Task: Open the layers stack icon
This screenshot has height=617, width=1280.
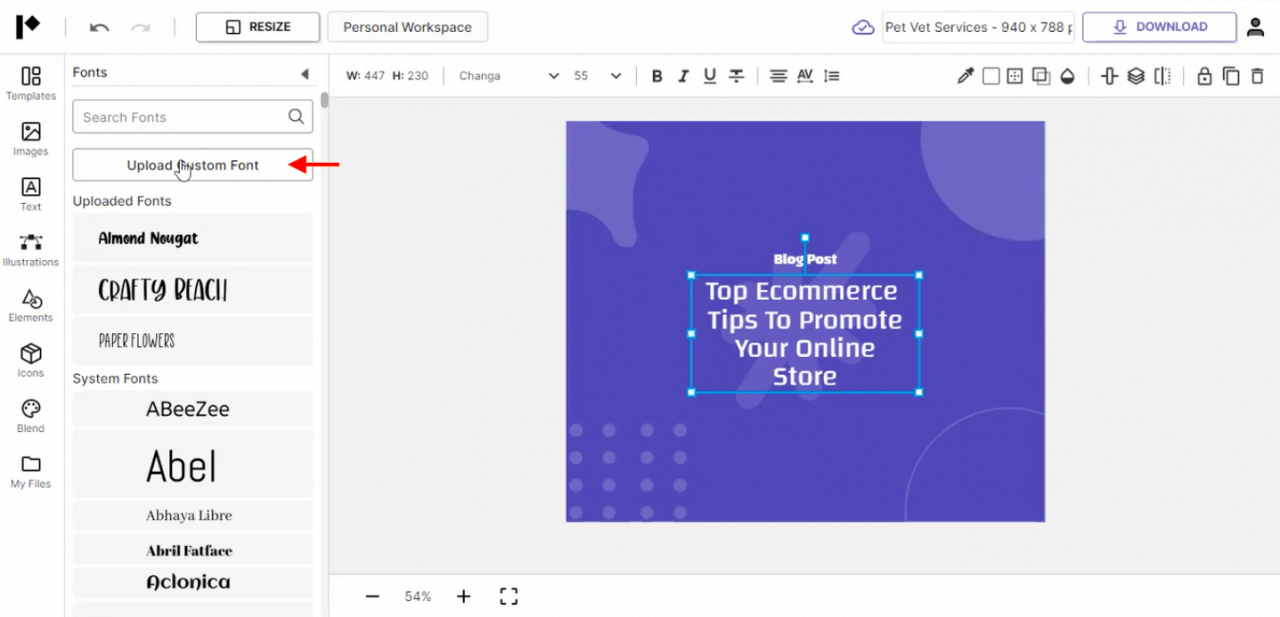Action: (x=1136, y=76)
